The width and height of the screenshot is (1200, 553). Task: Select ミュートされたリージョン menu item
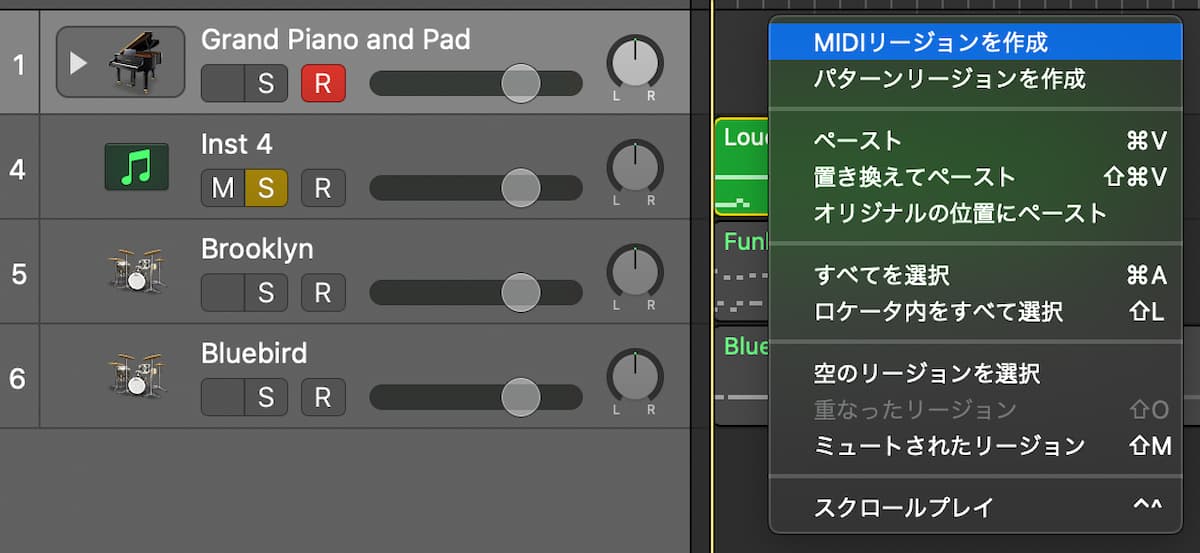(x=975, y=445)
